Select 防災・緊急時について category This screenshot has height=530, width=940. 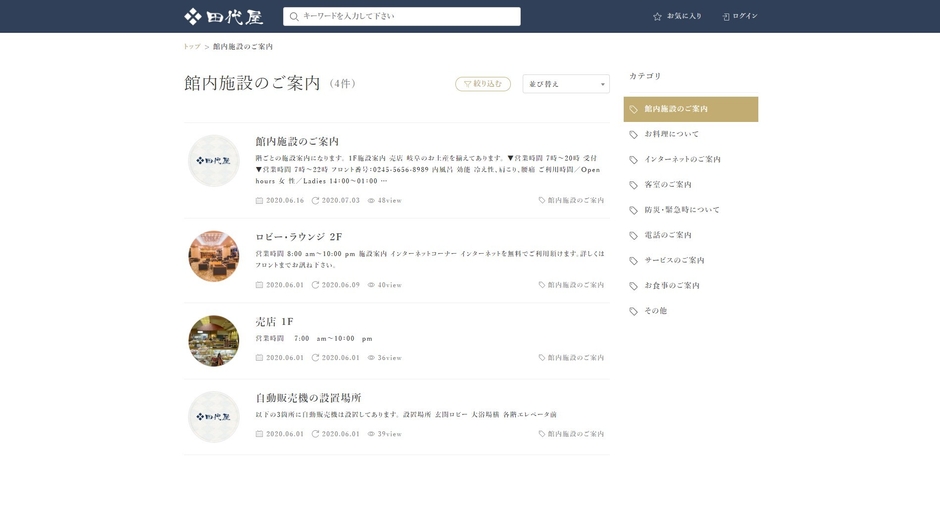tap(682, 210)
